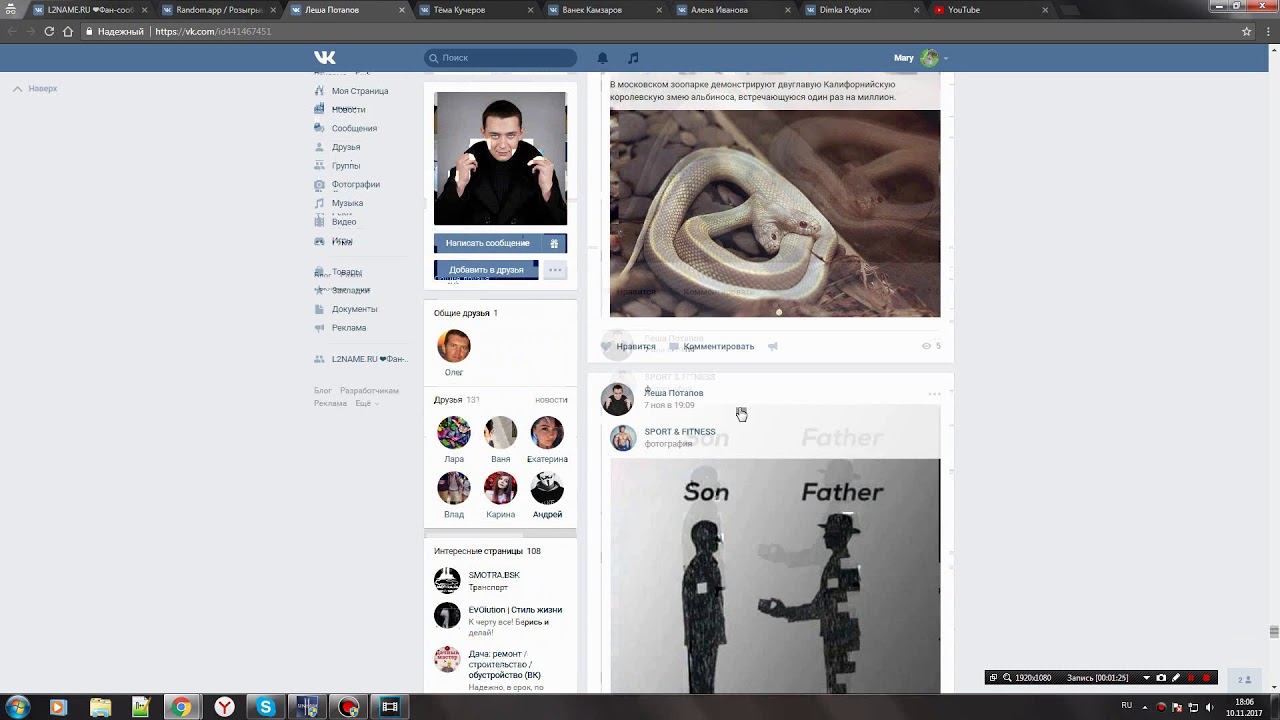
Task: Send a gift using the gift icon
Action: [554, 243]
